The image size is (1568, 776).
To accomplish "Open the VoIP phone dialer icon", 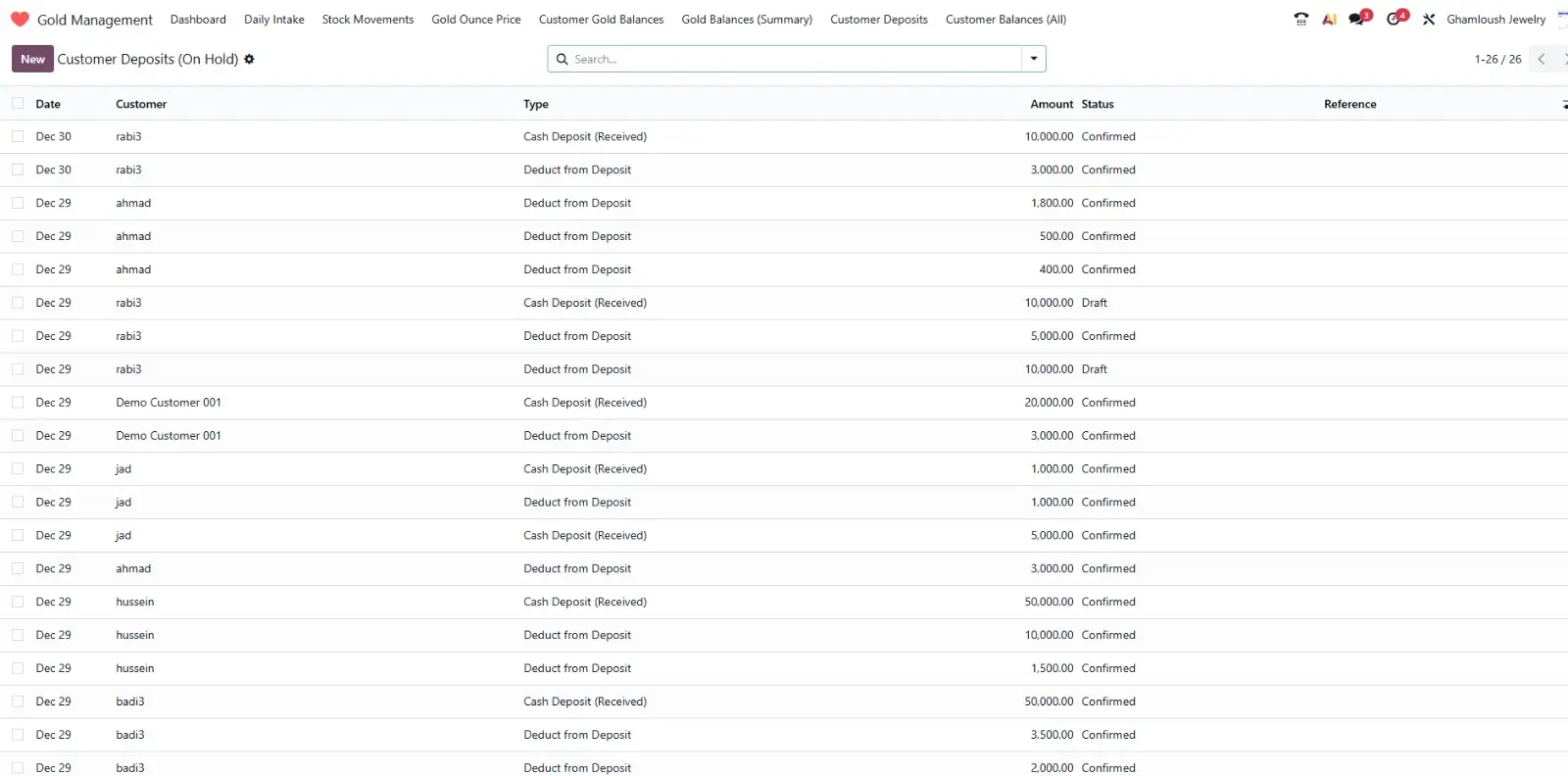I will [1300, 19].
